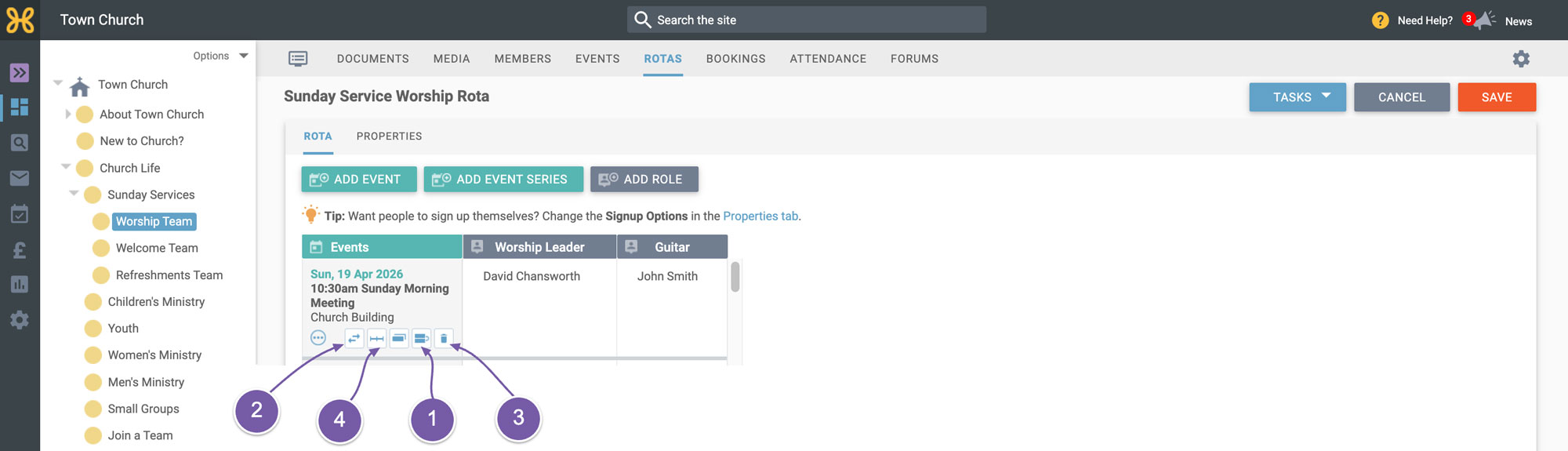
Task: Open the dashboard grid icon in sidebar
Action: (x=20, y=107)
